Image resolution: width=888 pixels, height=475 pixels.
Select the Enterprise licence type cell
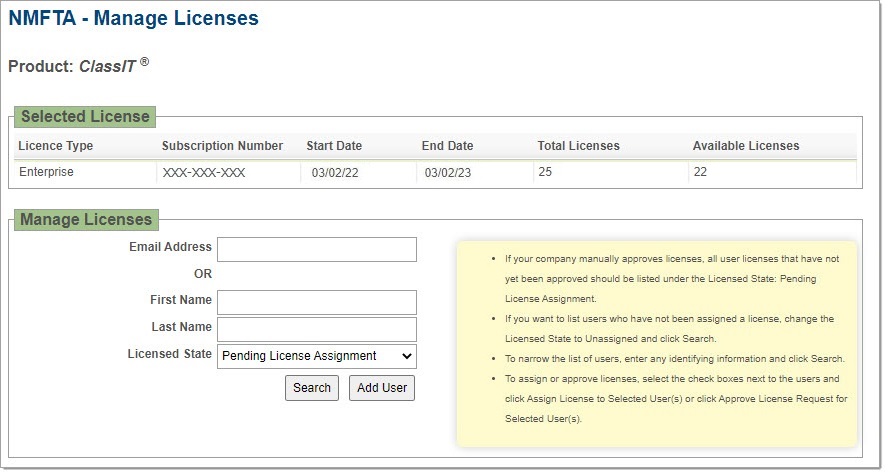coord(46,172)
